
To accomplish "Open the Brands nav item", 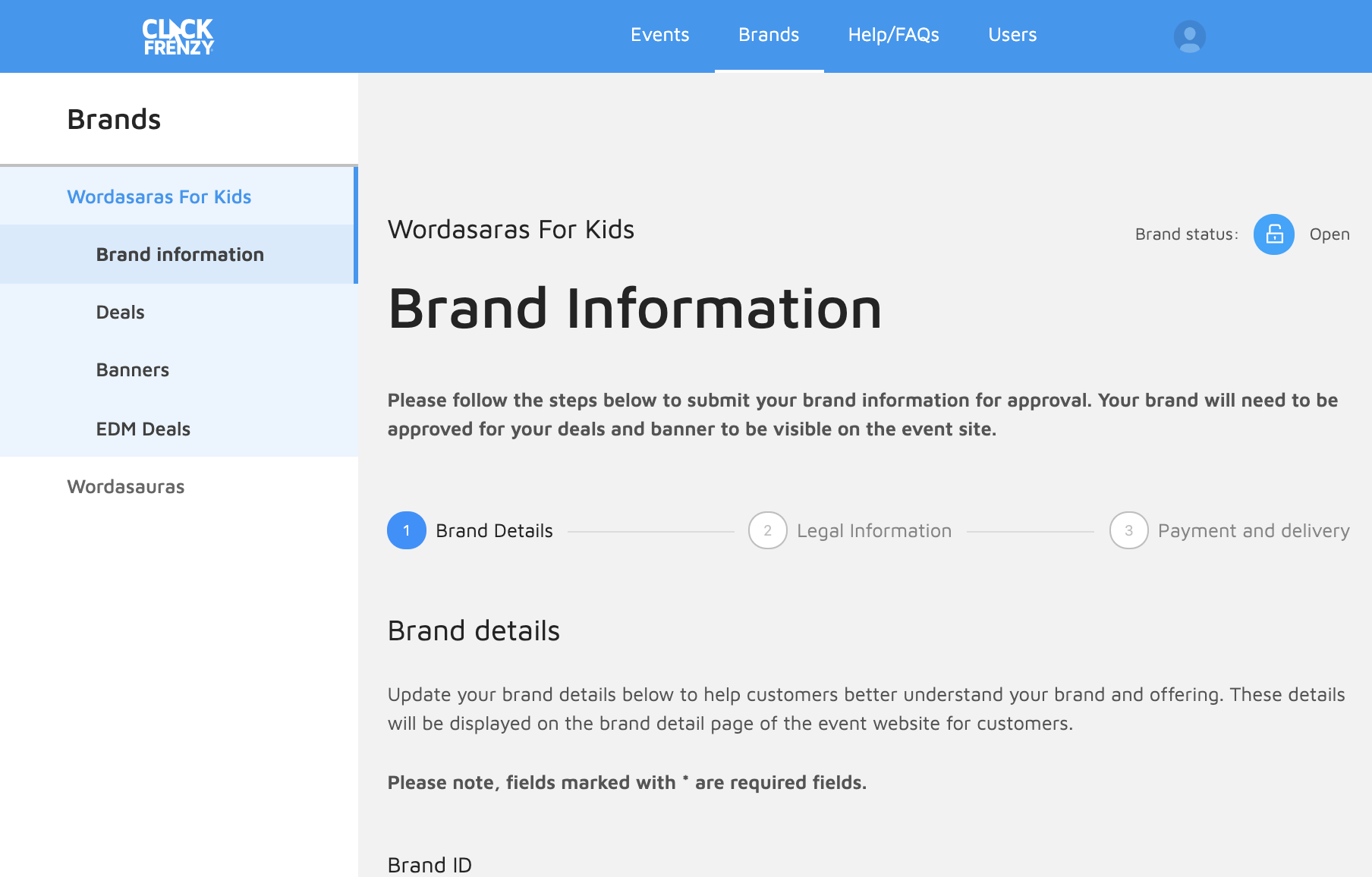I will [769, 35].
